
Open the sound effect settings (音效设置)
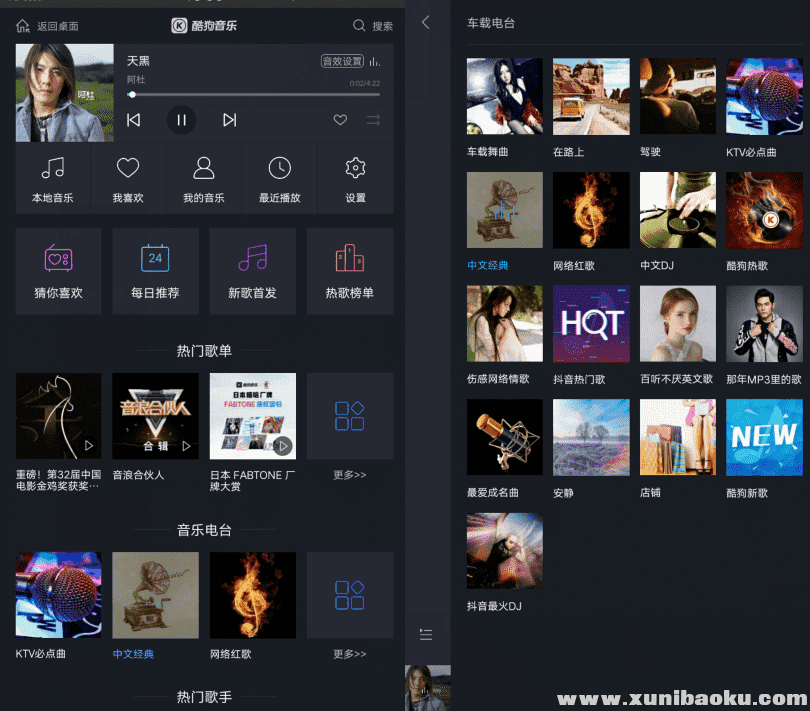[342, 61]
